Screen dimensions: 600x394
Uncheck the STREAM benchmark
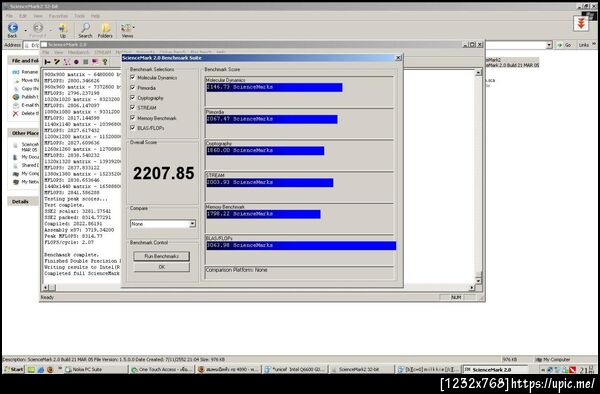point(133,107)
